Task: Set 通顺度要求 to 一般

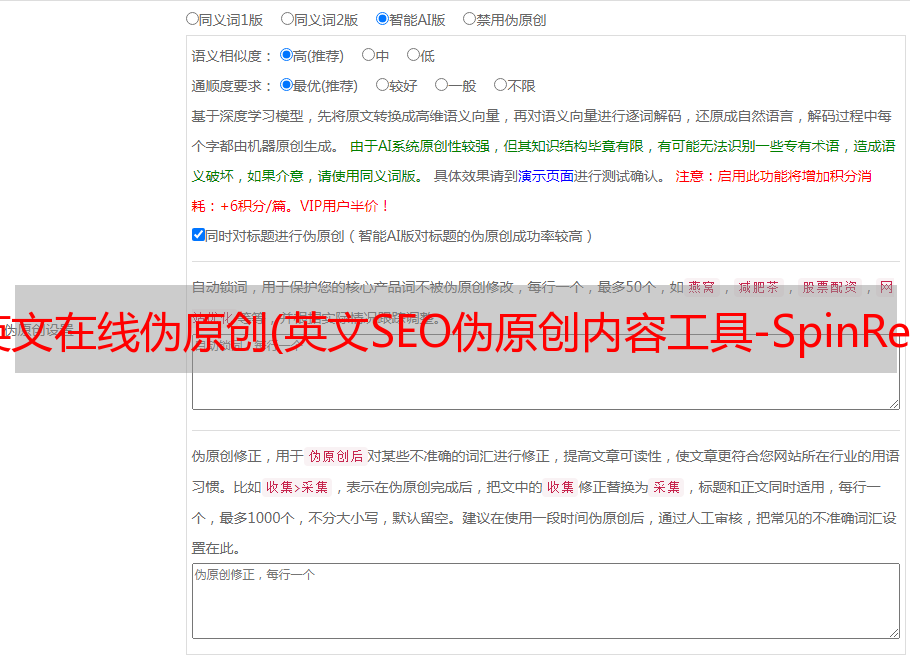Action: point(442,85)
